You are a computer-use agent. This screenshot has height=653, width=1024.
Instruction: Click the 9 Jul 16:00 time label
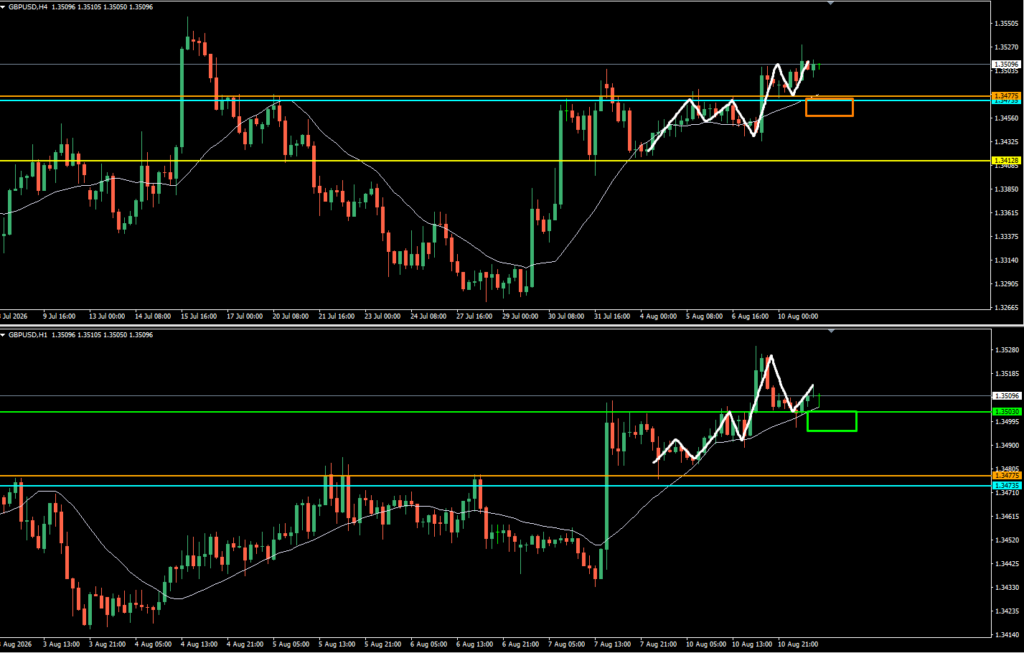coord(59,316)
